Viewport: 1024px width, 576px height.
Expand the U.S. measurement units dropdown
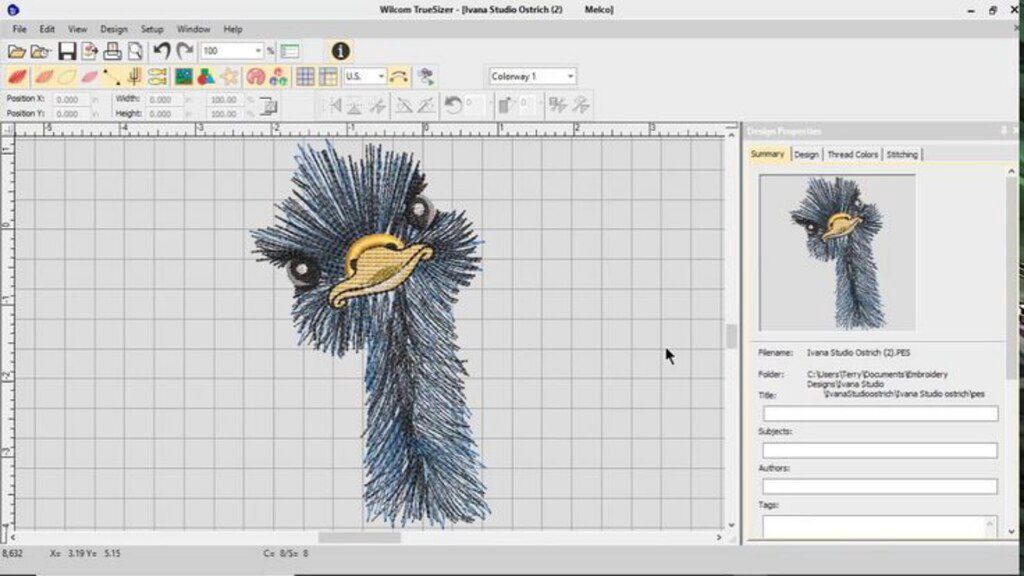pyautogui.click(x=381, y=76)
